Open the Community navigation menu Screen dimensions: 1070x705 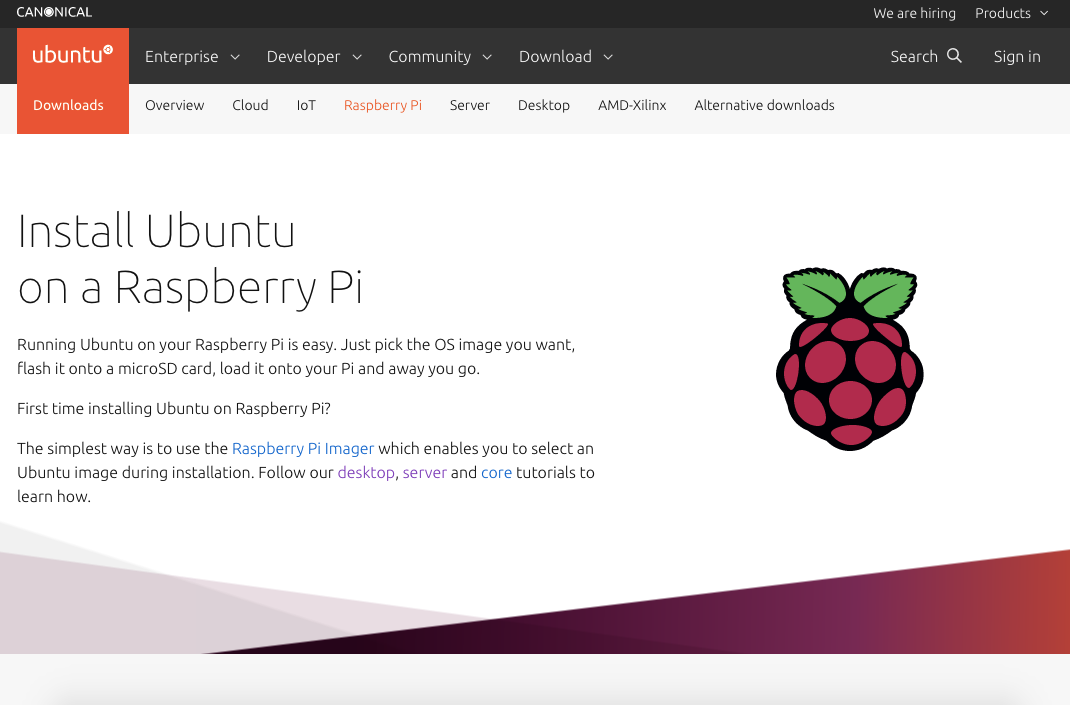click(430, 57)
